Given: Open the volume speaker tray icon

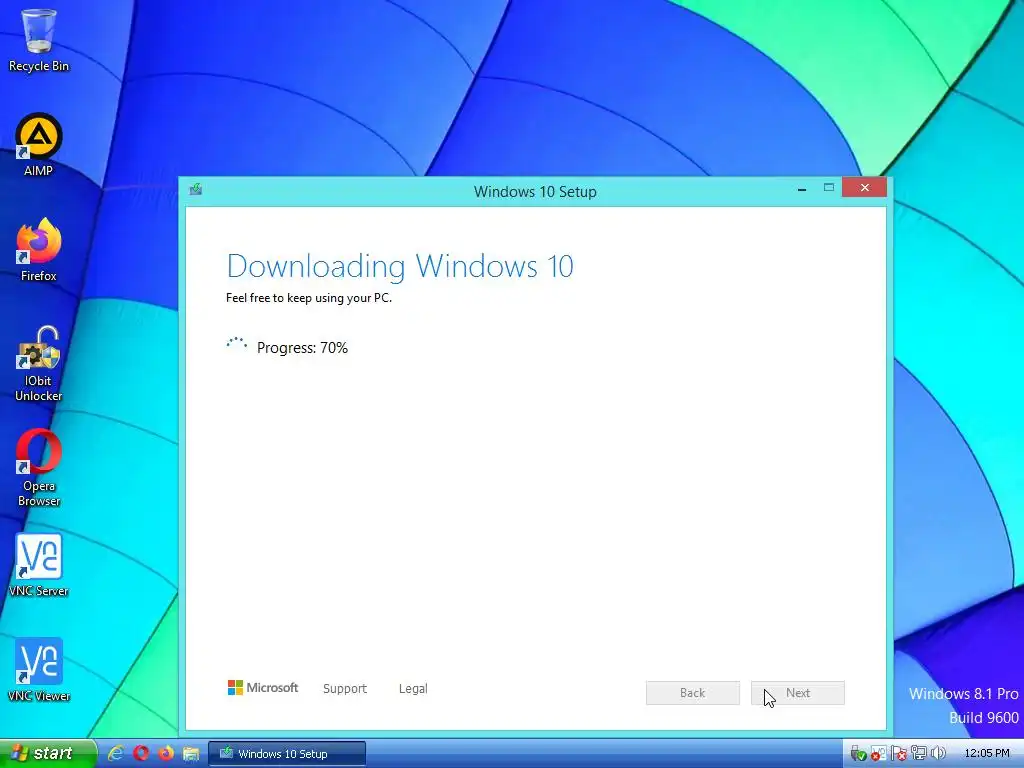Looking at the screenshot, I should coord(938,754).
